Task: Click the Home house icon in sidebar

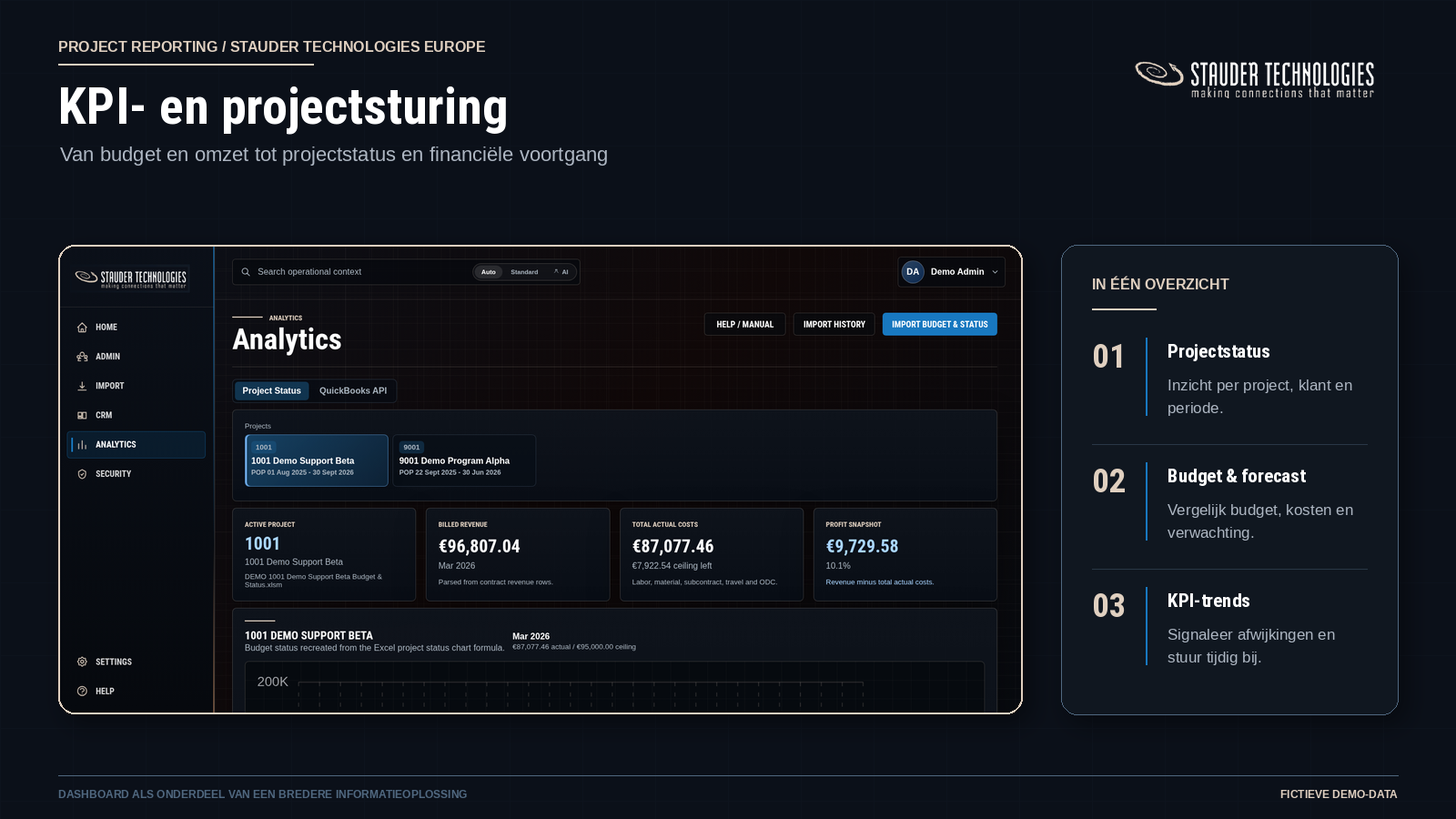Action: [82, 328]
